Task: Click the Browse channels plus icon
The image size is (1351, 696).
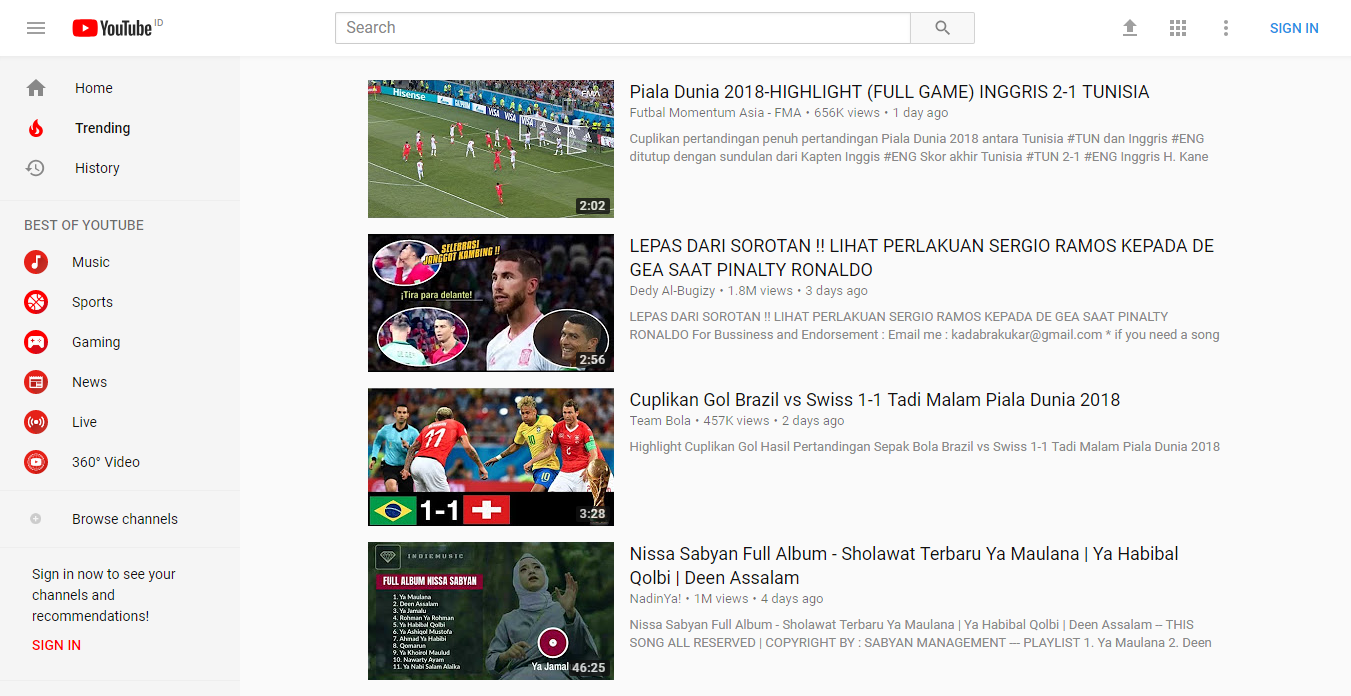Action: (x=36, y=519)
